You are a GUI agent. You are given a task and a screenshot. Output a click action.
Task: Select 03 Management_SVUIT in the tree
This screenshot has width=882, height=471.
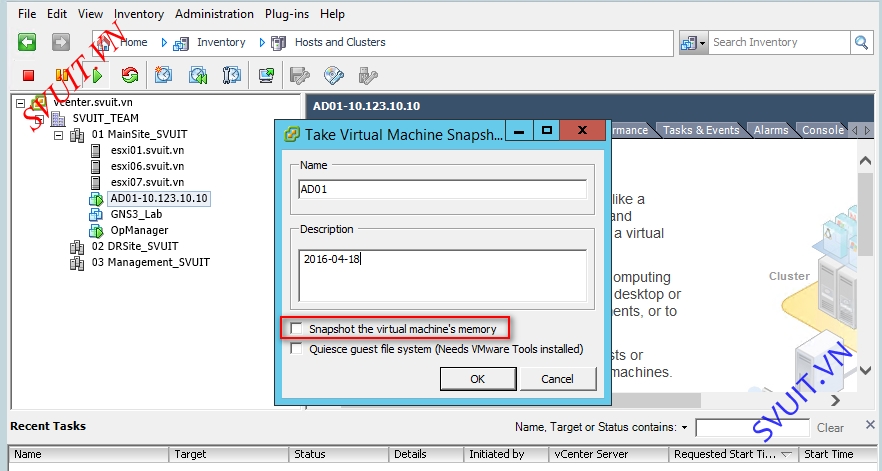tap(151, 262)
